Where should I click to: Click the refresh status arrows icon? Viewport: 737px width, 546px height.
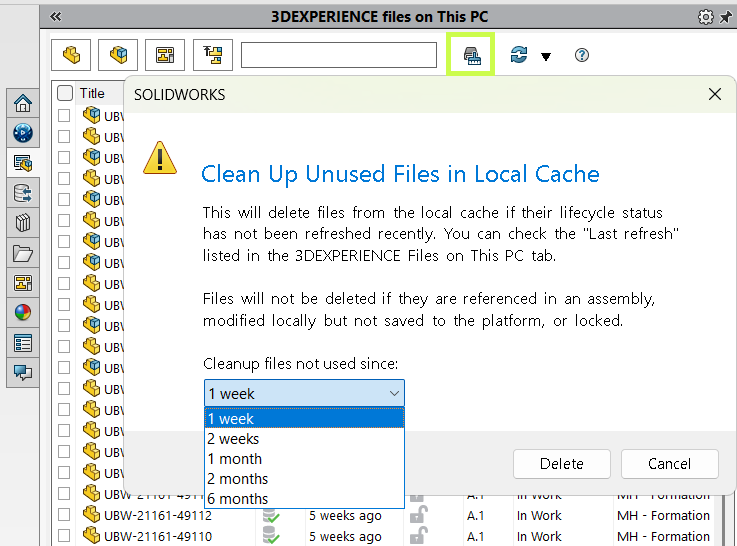click(519, 55)
